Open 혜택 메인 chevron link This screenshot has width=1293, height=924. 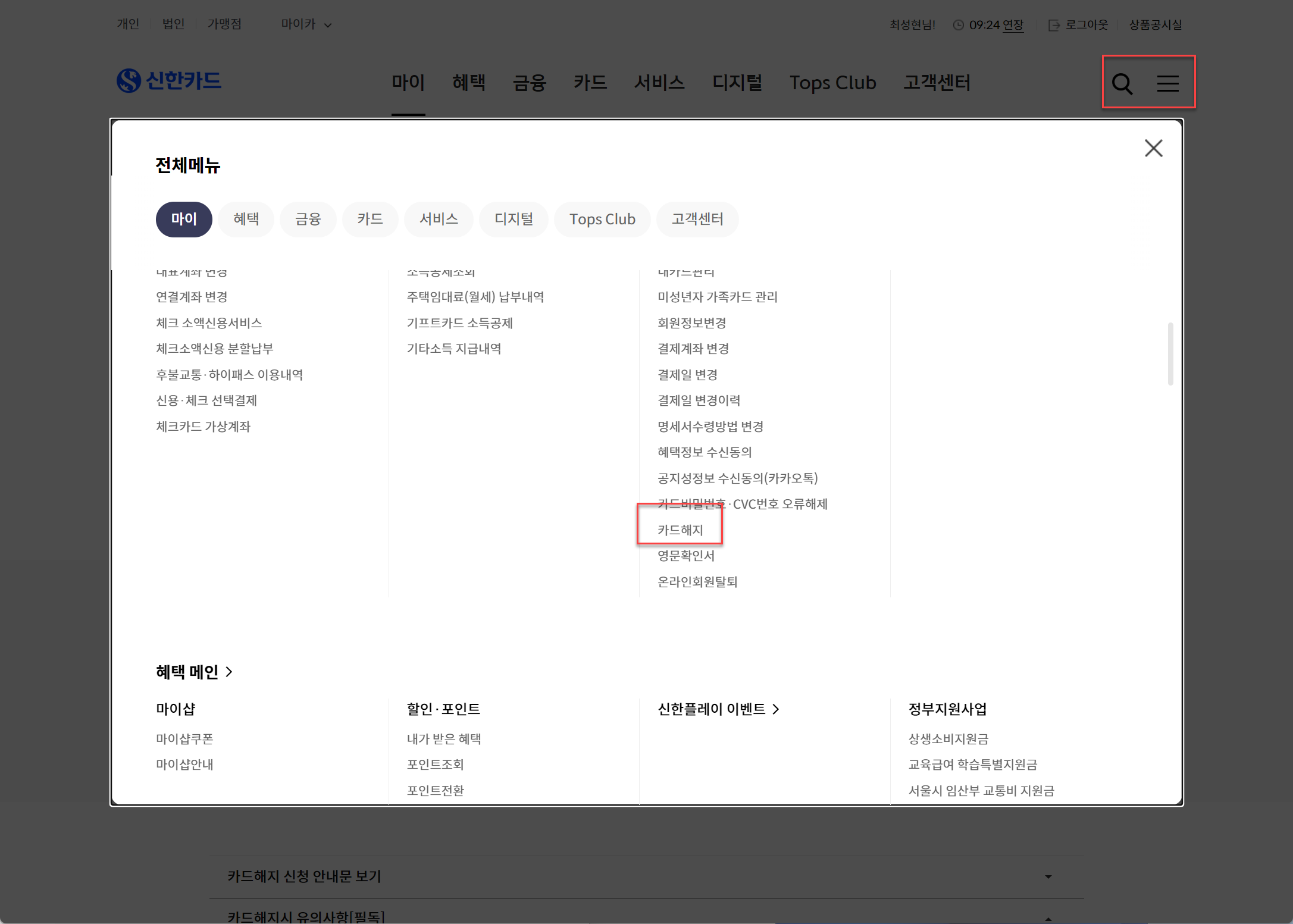pos(194,672)
